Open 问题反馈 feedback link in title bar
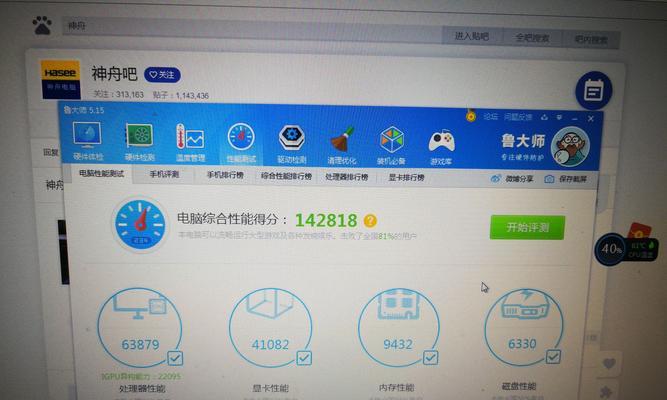This screenshot has width=667, height=400. [x=518, y=117]
